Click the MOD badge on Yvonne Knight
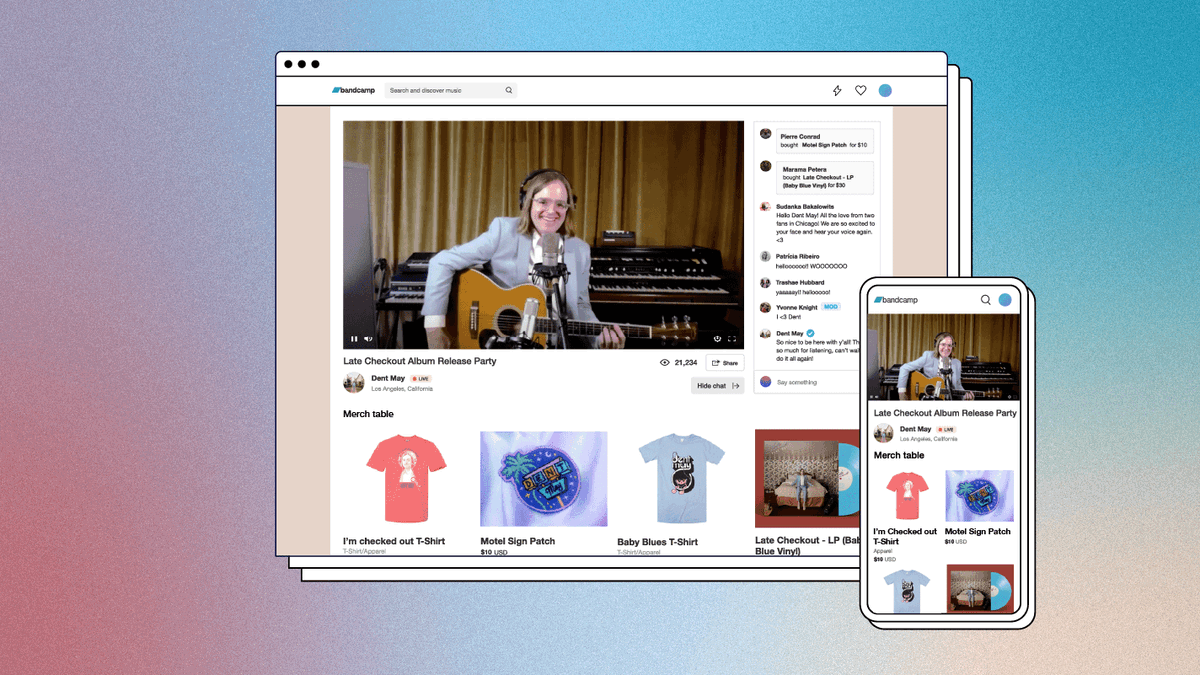1200x675 pixels. pyautogui.click(x=830, y=307)
